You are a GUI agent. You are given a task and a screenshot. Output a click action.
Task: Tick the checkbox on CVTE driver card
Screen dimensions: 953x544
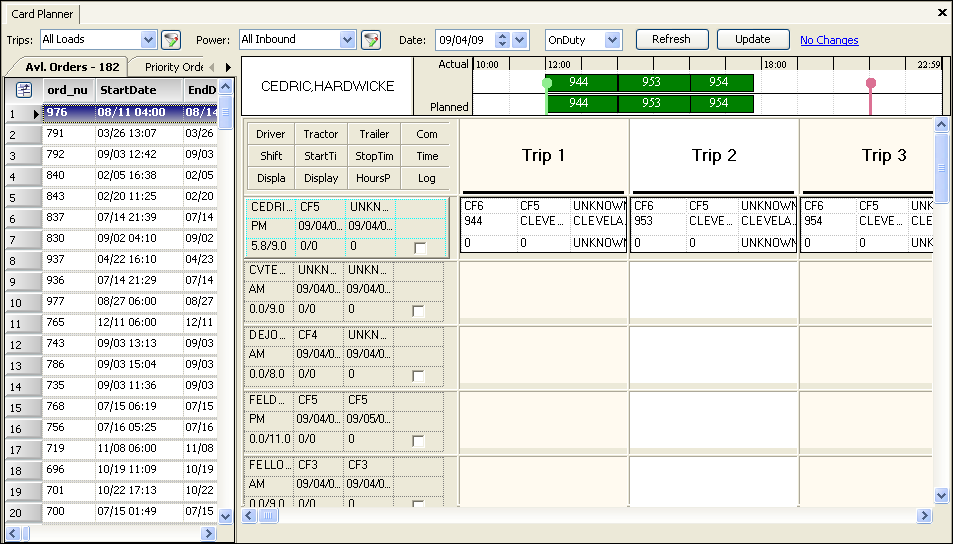coord(419,311)
